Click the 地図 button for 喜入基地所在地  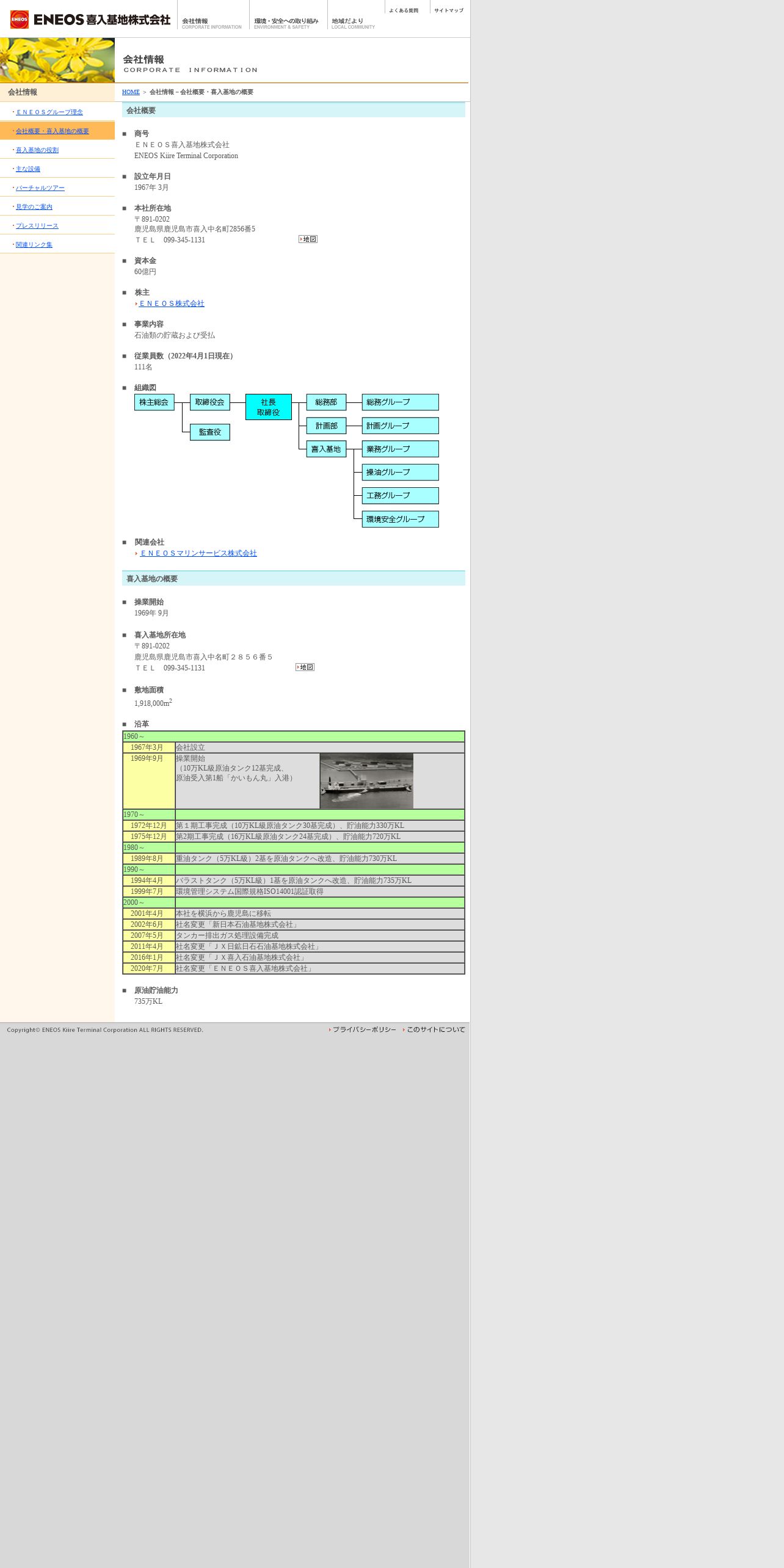click(305, 667)
